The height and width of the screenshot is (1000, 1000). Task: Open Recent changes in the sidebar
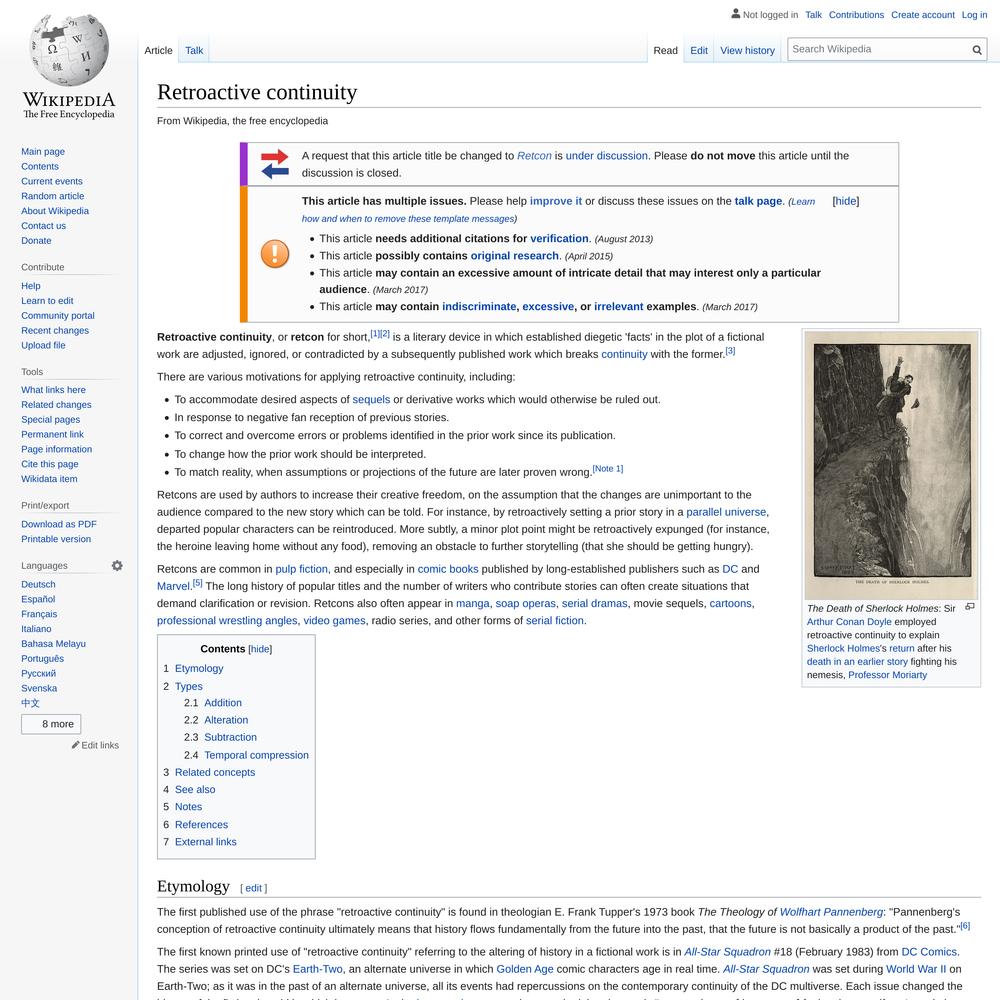(55, 331)
